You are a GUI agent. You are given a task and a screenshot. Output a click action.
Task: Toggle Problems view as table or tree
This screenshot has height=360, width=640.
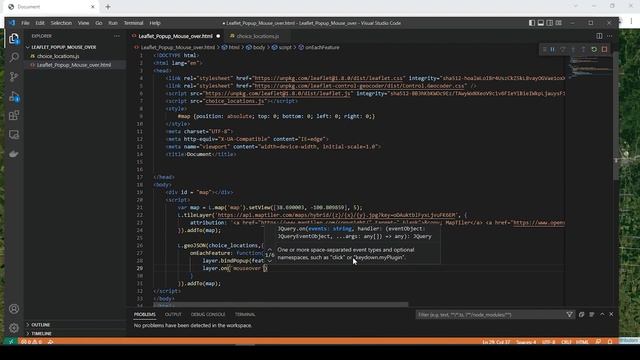point(592,314)
